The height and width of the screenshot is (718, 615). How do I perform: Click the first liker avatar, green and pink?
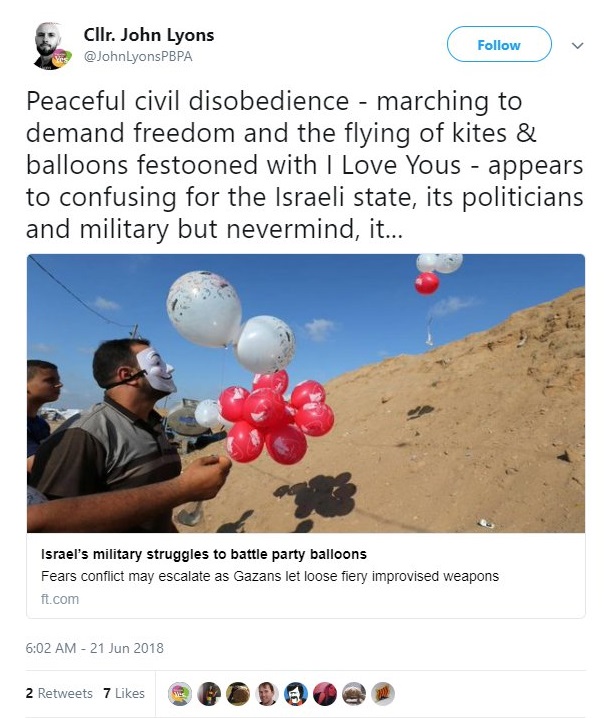[180, 694]
